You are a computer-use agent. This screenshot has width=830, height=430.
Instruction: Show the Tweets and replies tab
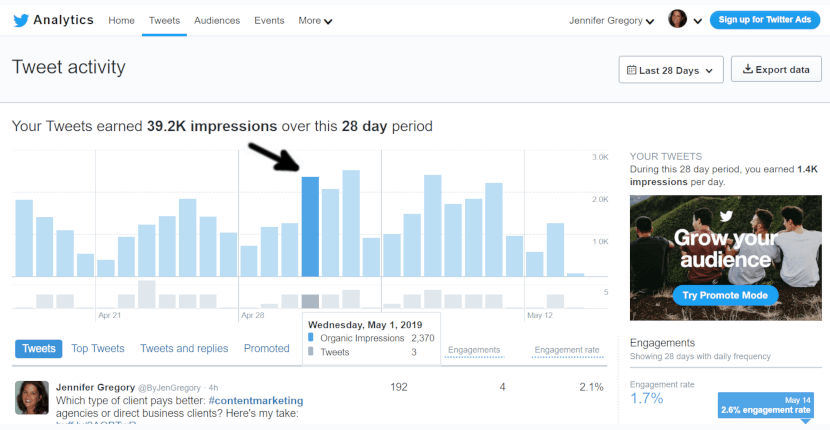tap(184, 348)
